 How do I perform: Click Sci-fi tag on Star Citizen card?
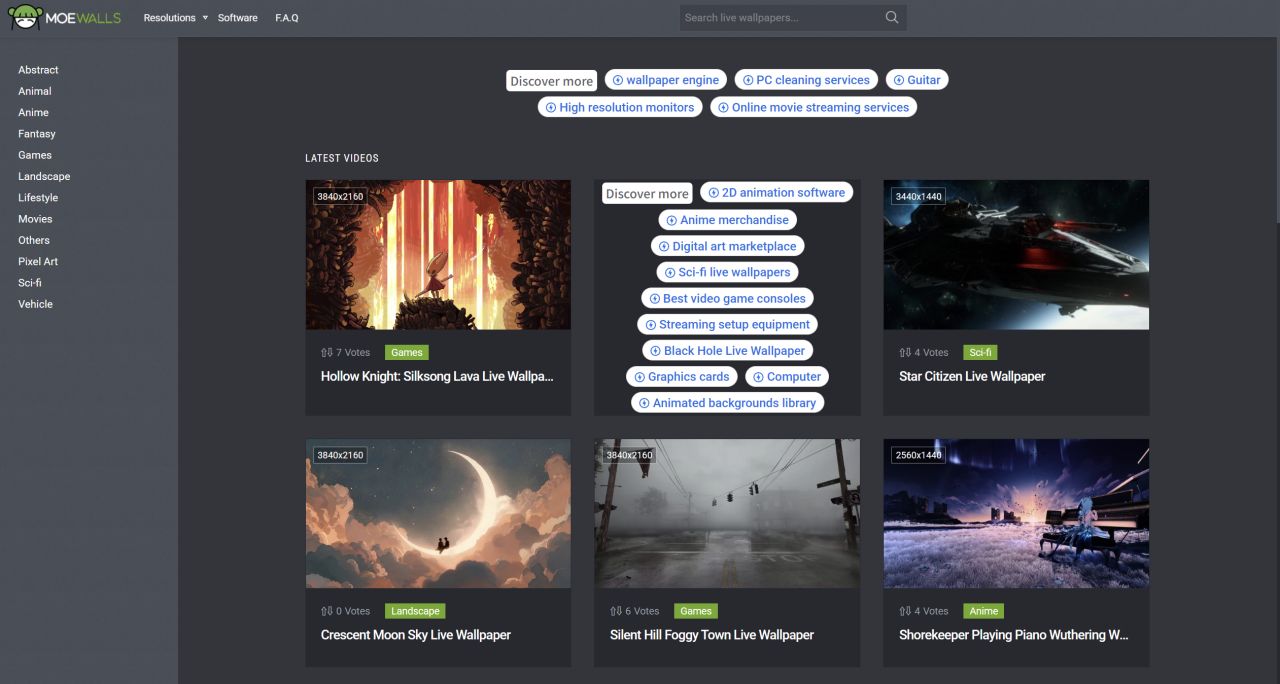980,352
